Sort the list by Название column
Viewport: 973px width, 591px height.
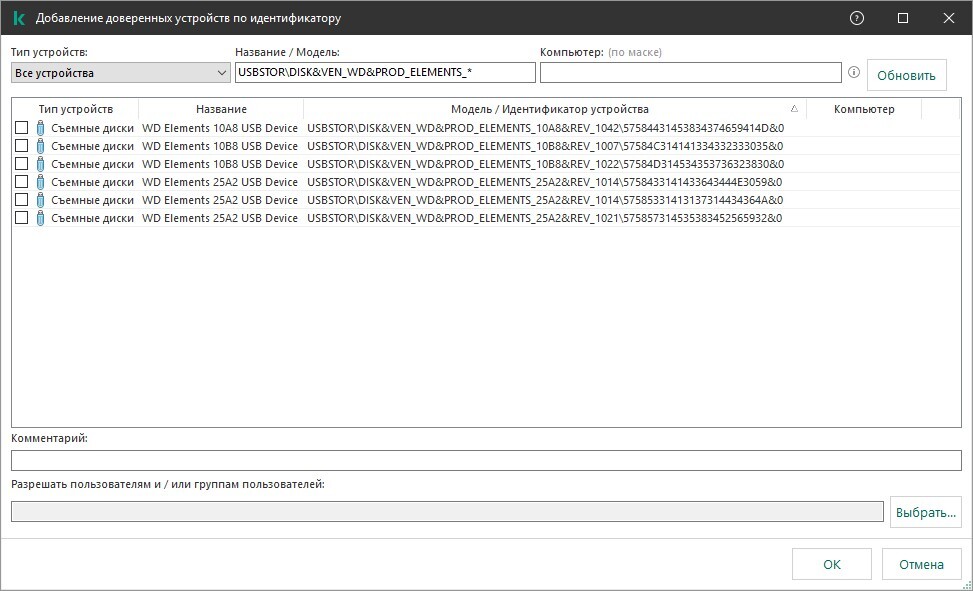[x=221, y=109]
